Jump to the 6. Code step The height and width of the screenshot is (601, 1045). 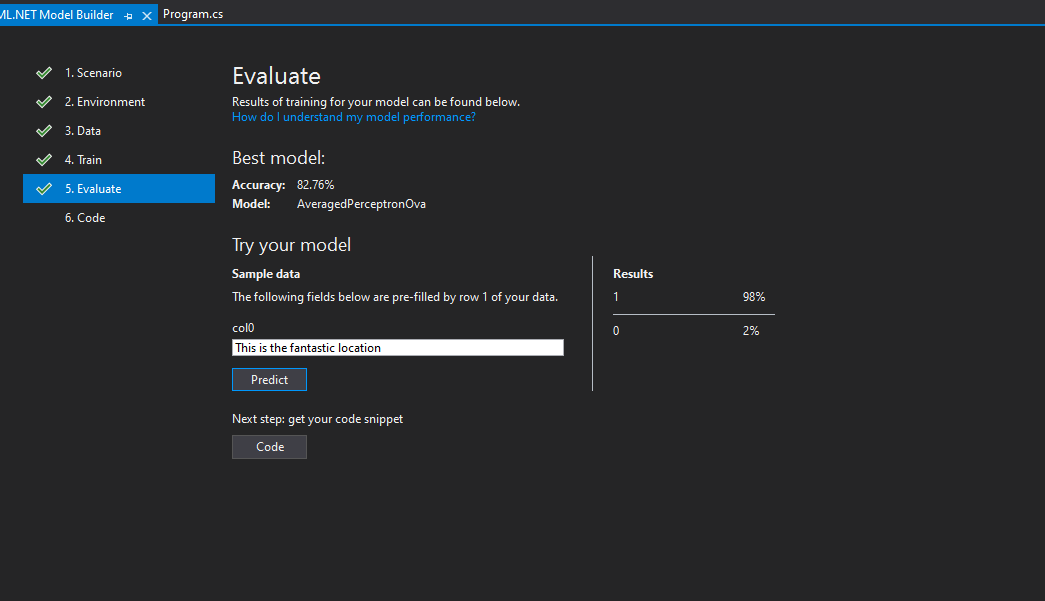tap(85, 218)
